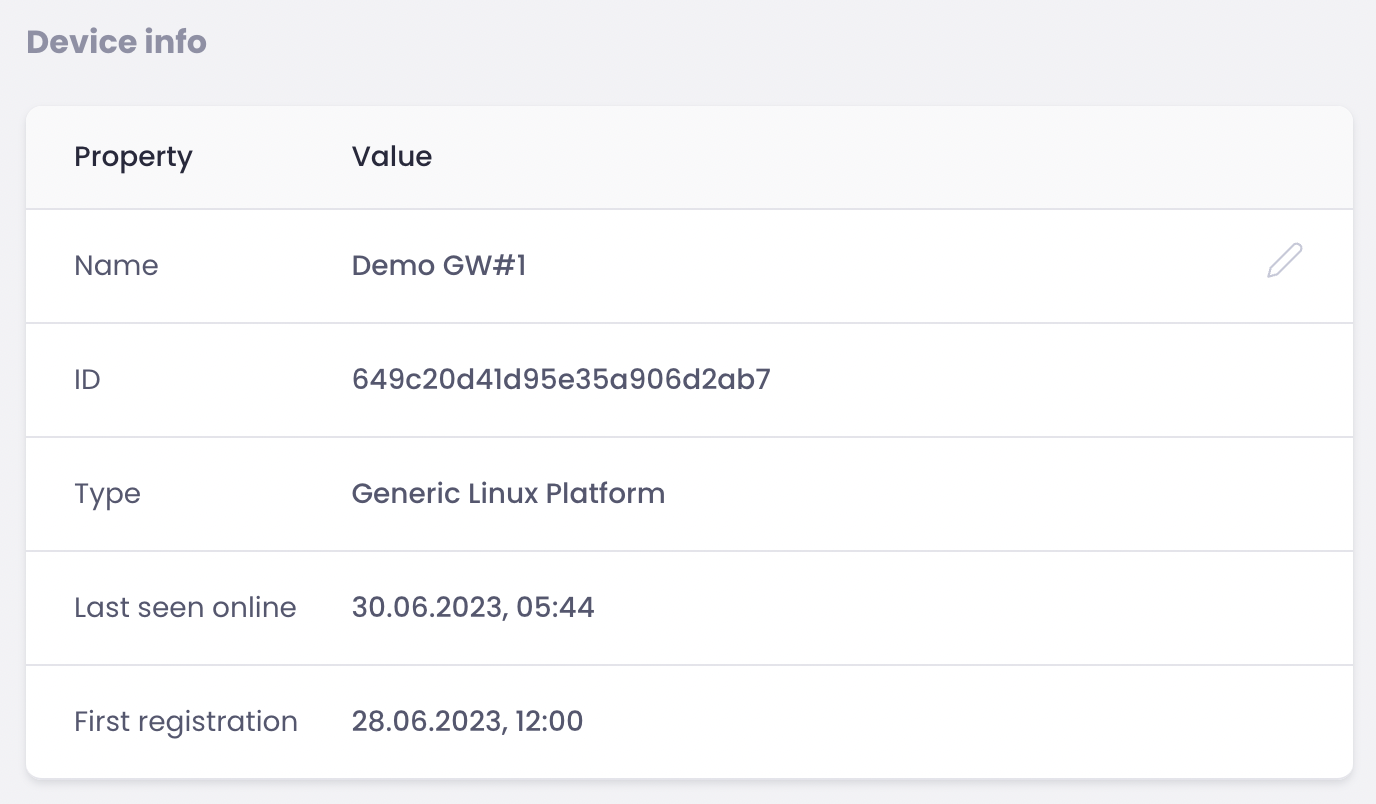Click the Property column header
Viewport: 1376px width, 804px height.
tap(133, 157)
